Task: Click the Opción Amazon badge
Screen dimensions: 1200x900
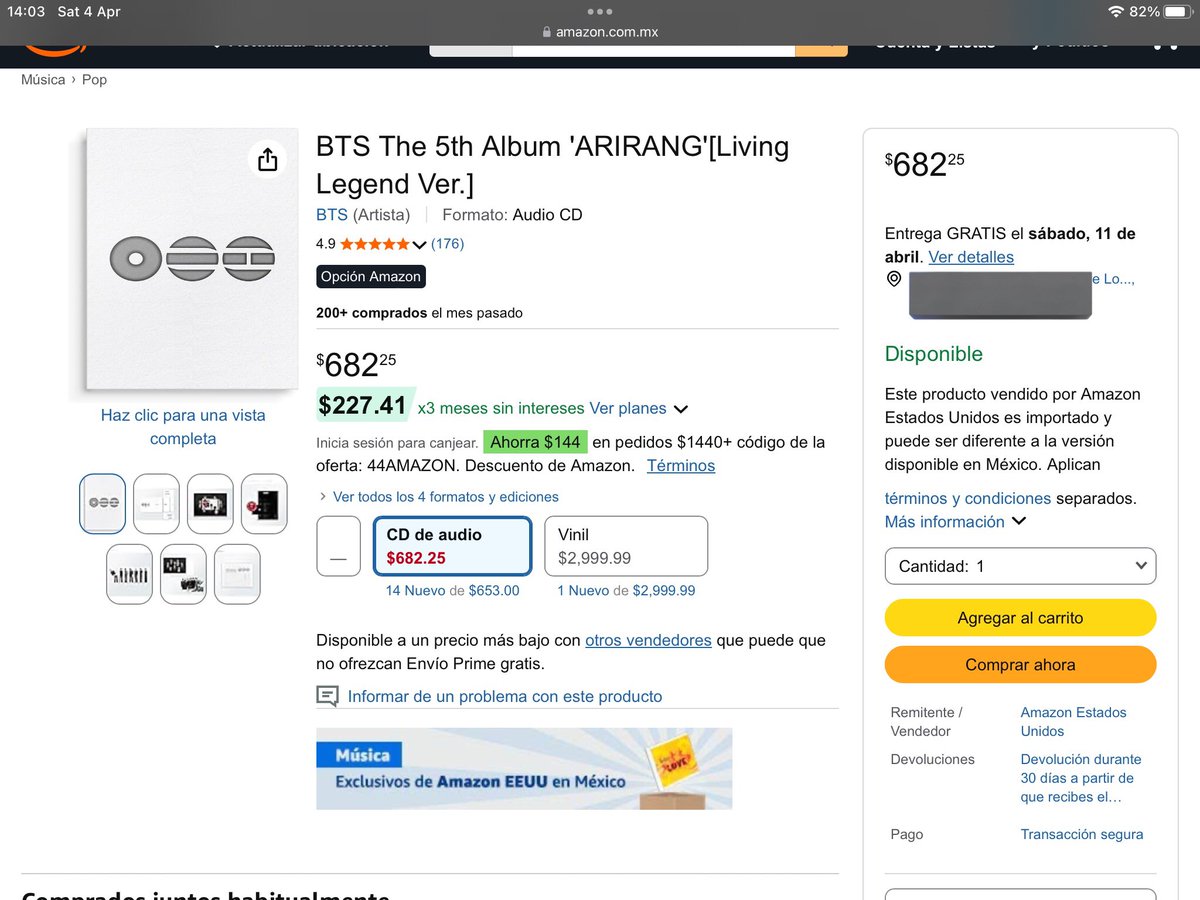Action: (371, 277)
